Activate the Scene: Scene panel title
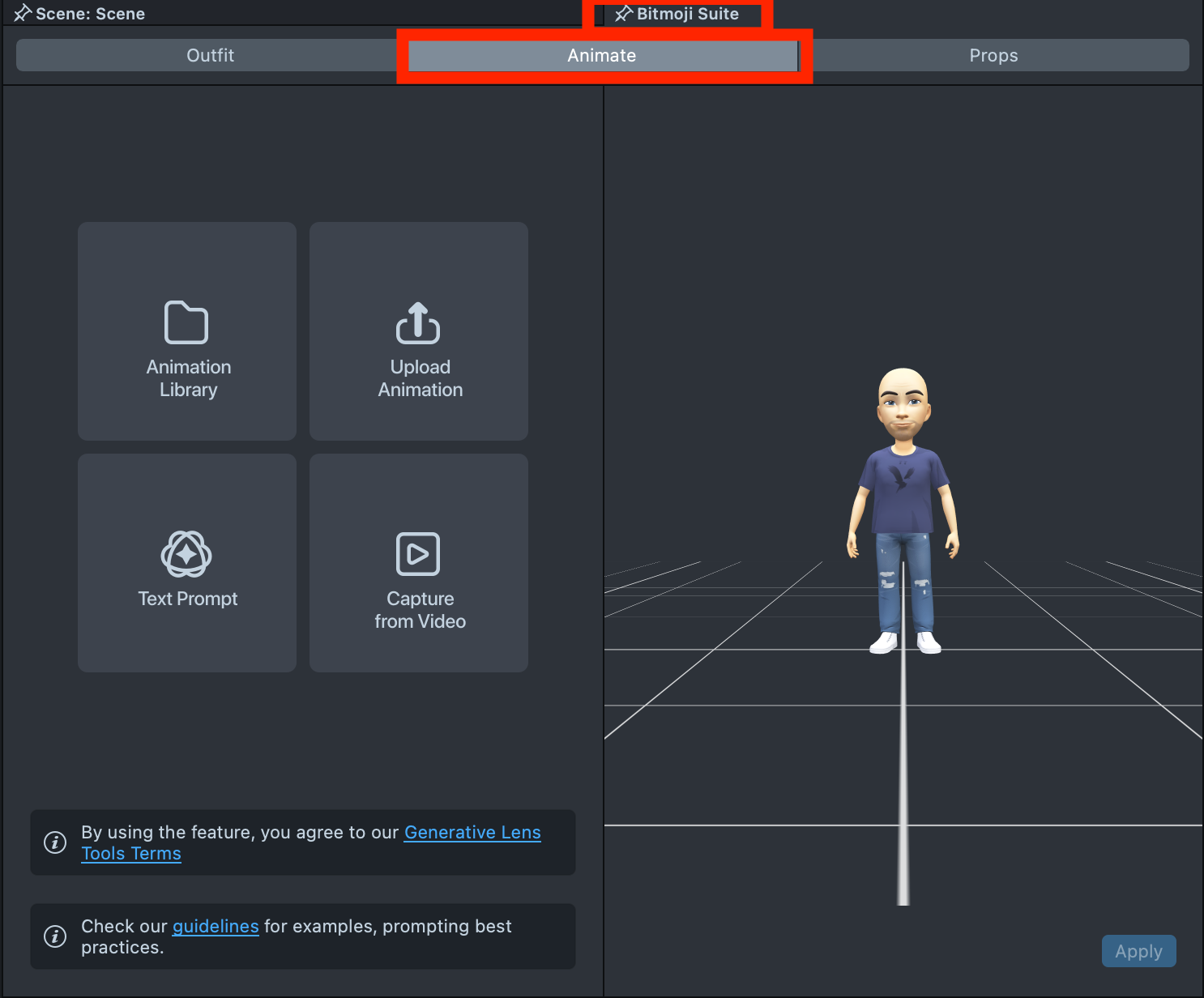 90,14
